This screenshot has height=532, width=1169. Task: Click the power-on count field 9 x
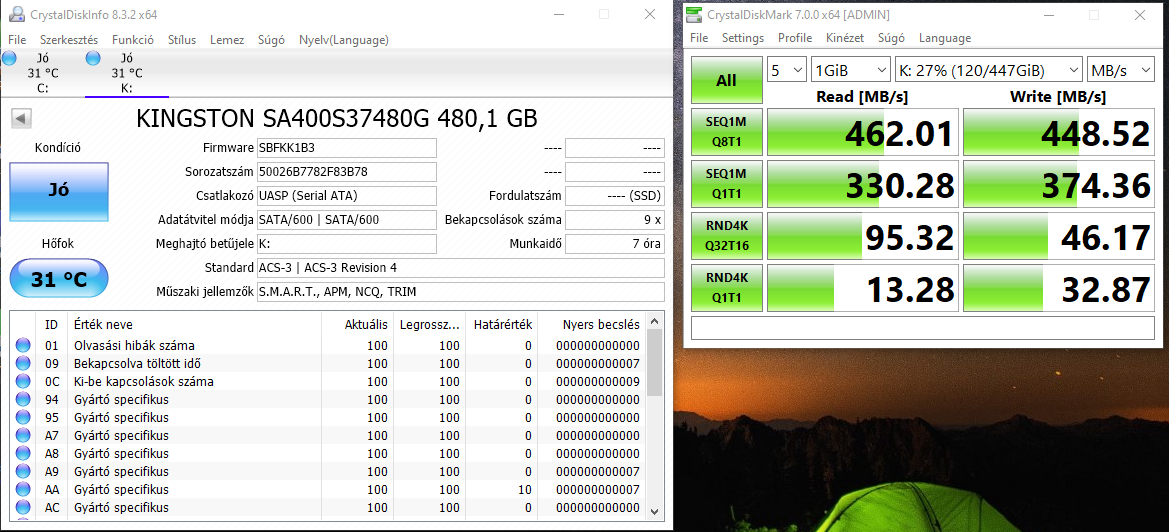(x=614, y=220)
